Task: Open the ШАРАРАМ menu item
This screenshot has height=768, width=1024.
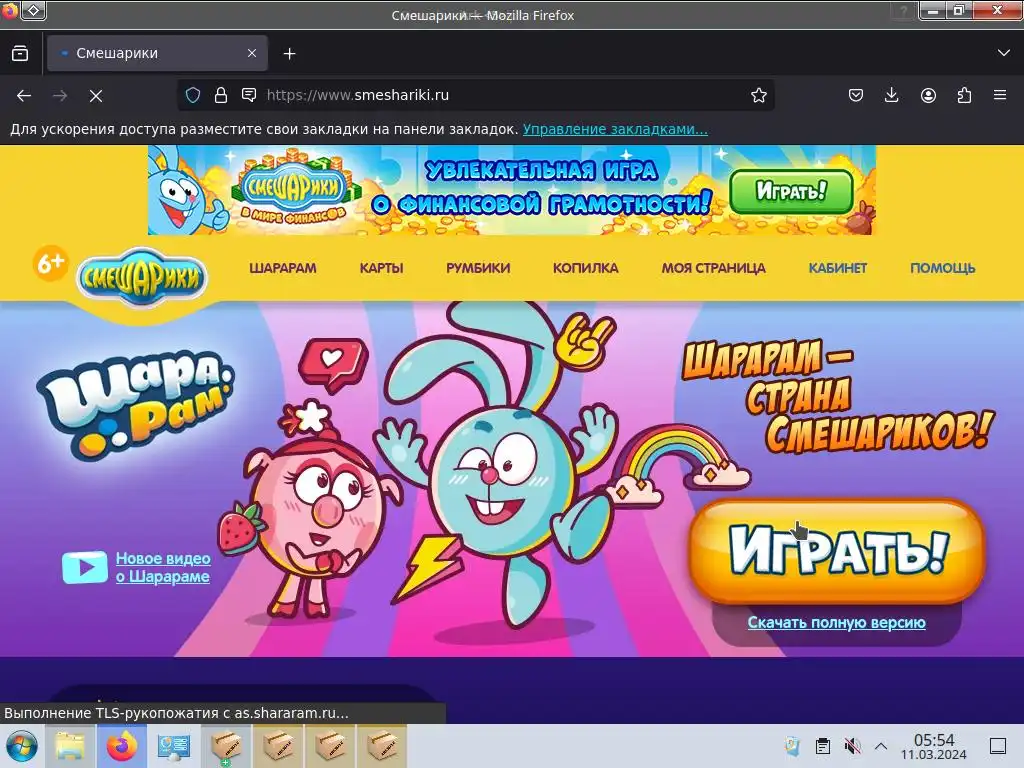Action: [283, 268]
